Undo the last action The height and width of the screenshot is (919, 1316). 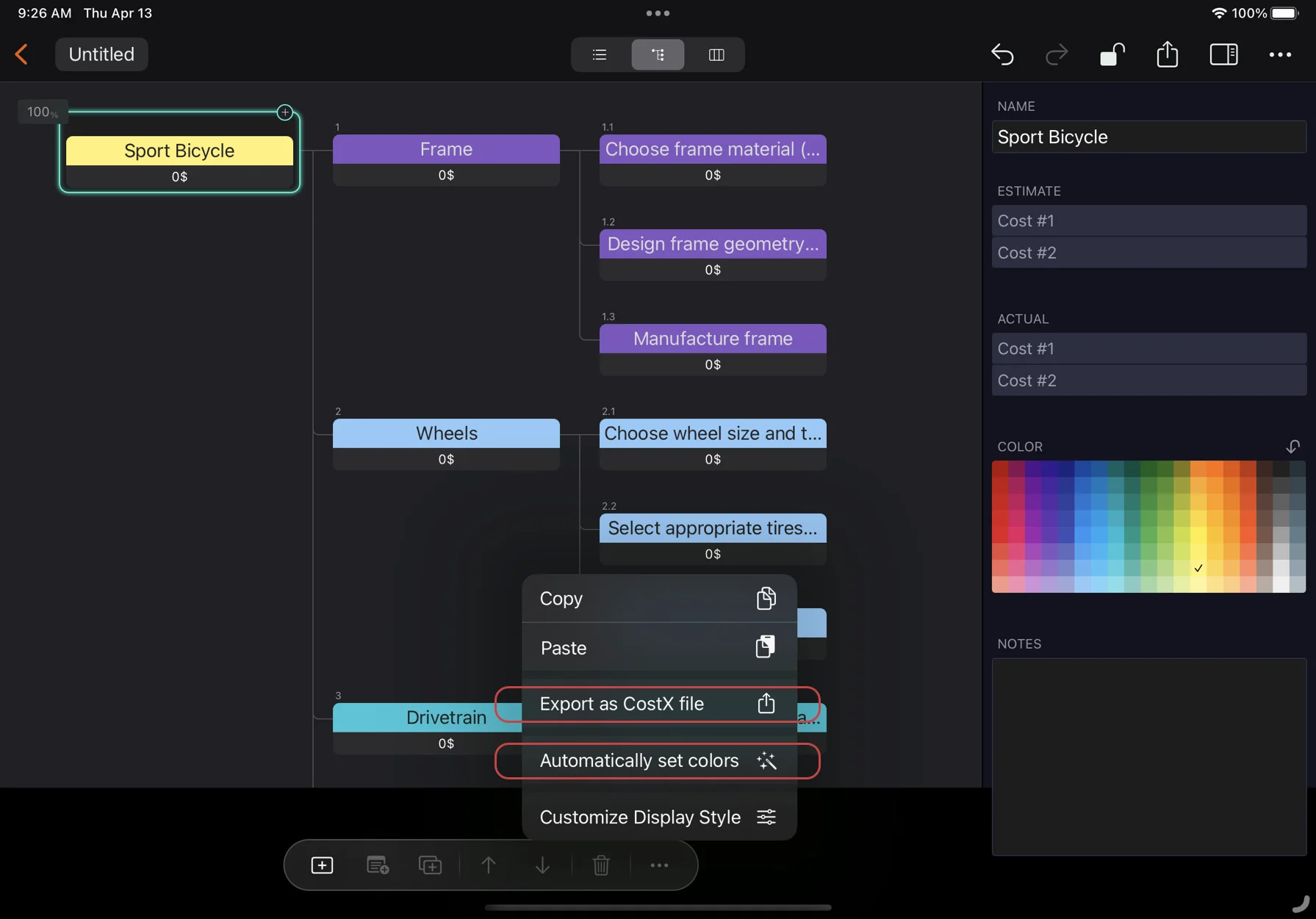point(1002,54)
